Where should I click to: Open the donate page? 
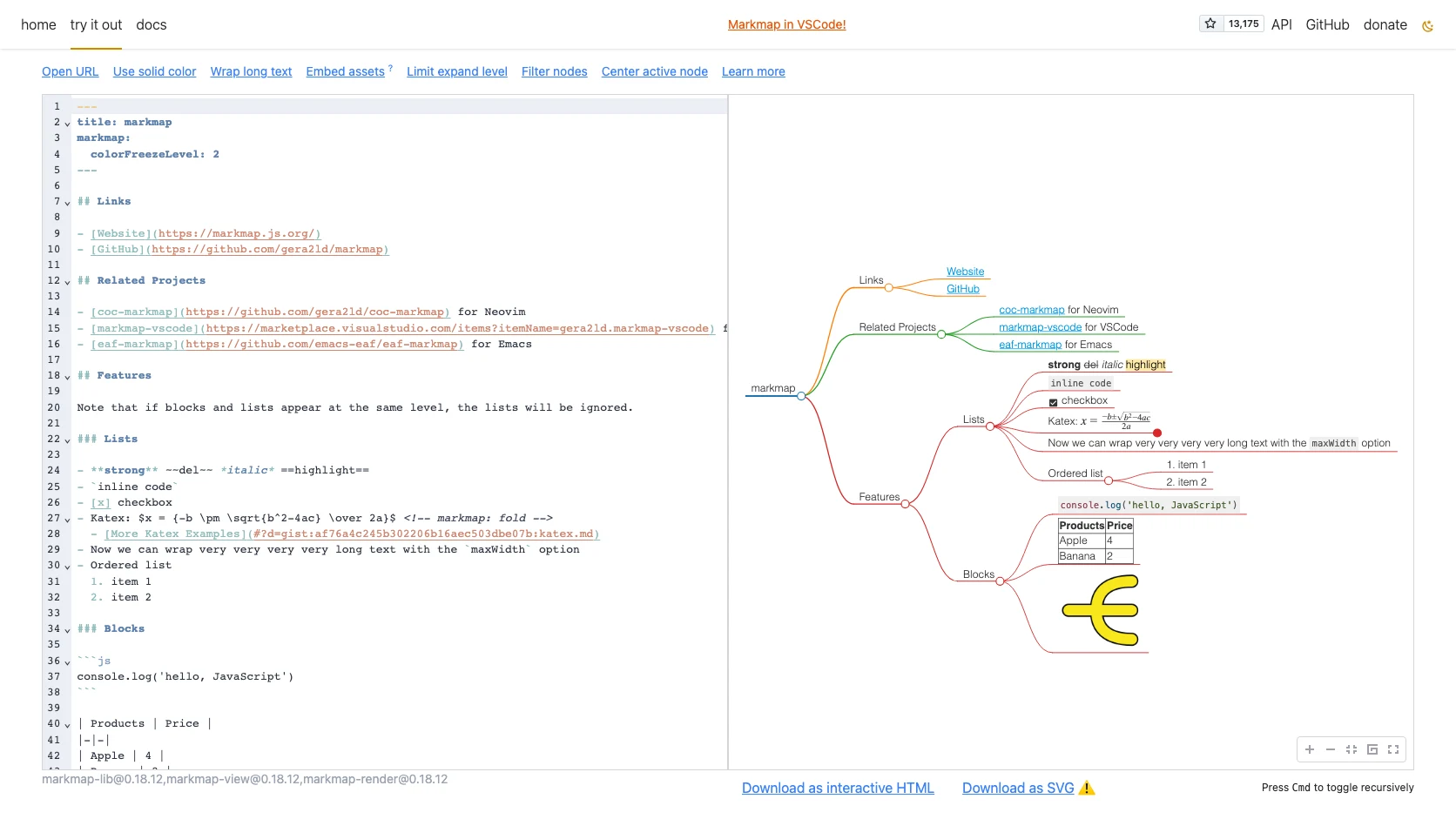[x=1385, y=25]
